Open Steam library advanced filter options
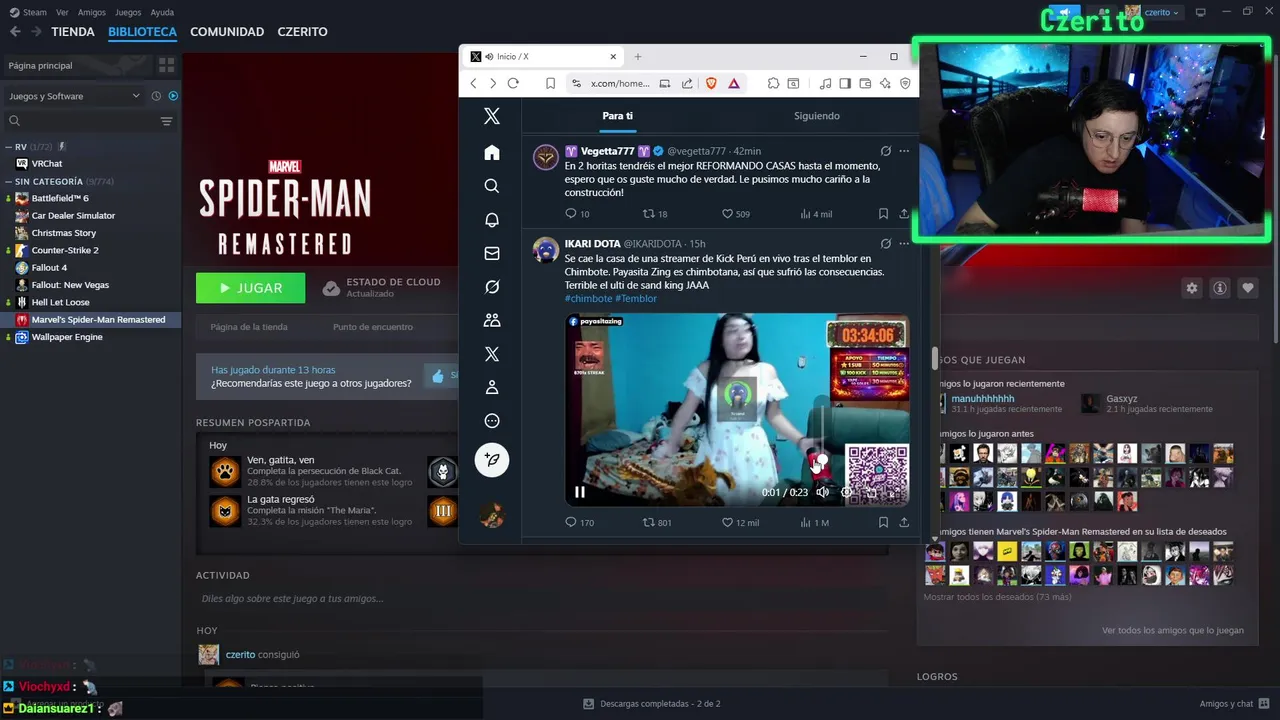This screenshot has width=1280, height=720. point(166,121)
